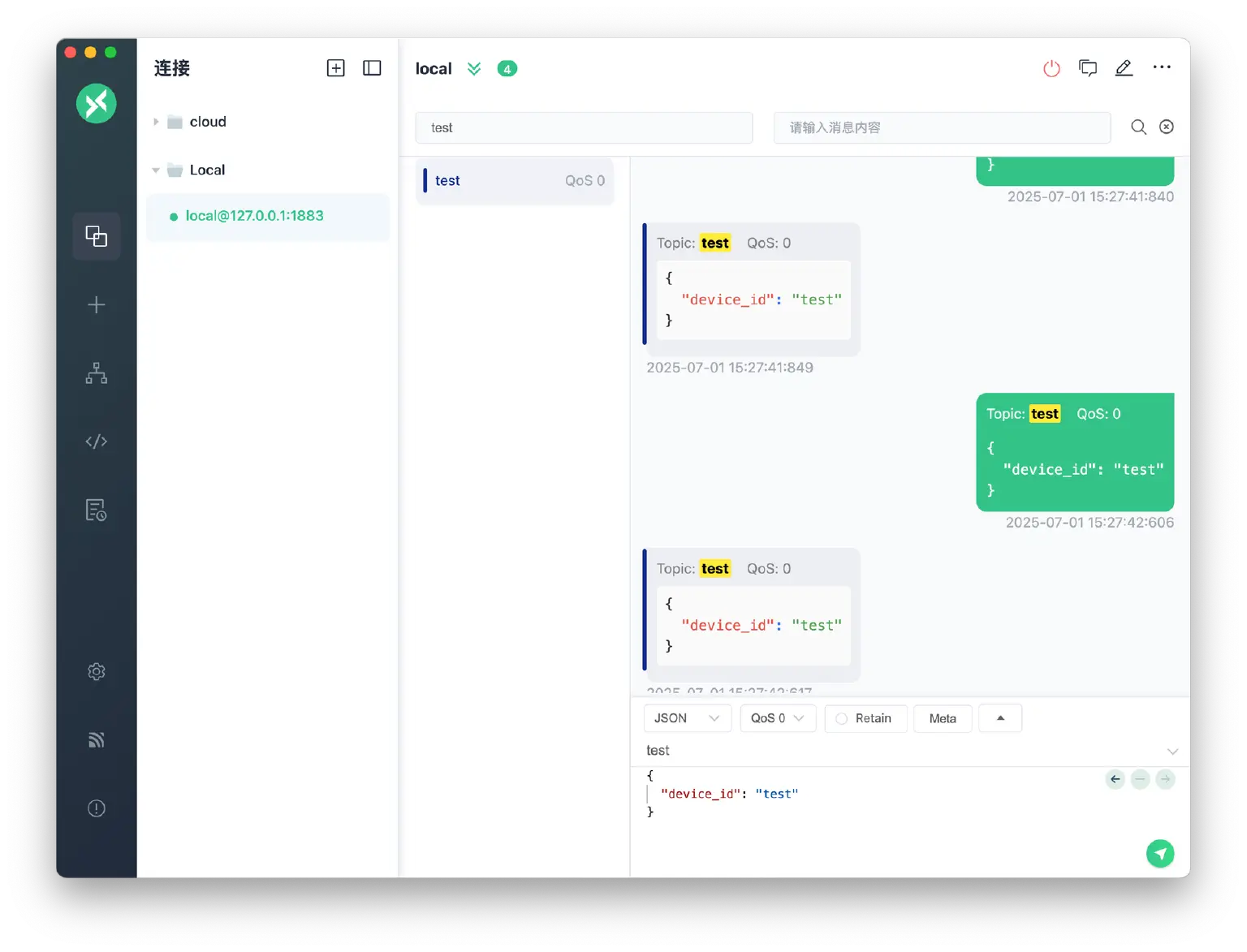Open the Script code icon in sidebar
Screen dimensions: 1247x952
[97, 442]
